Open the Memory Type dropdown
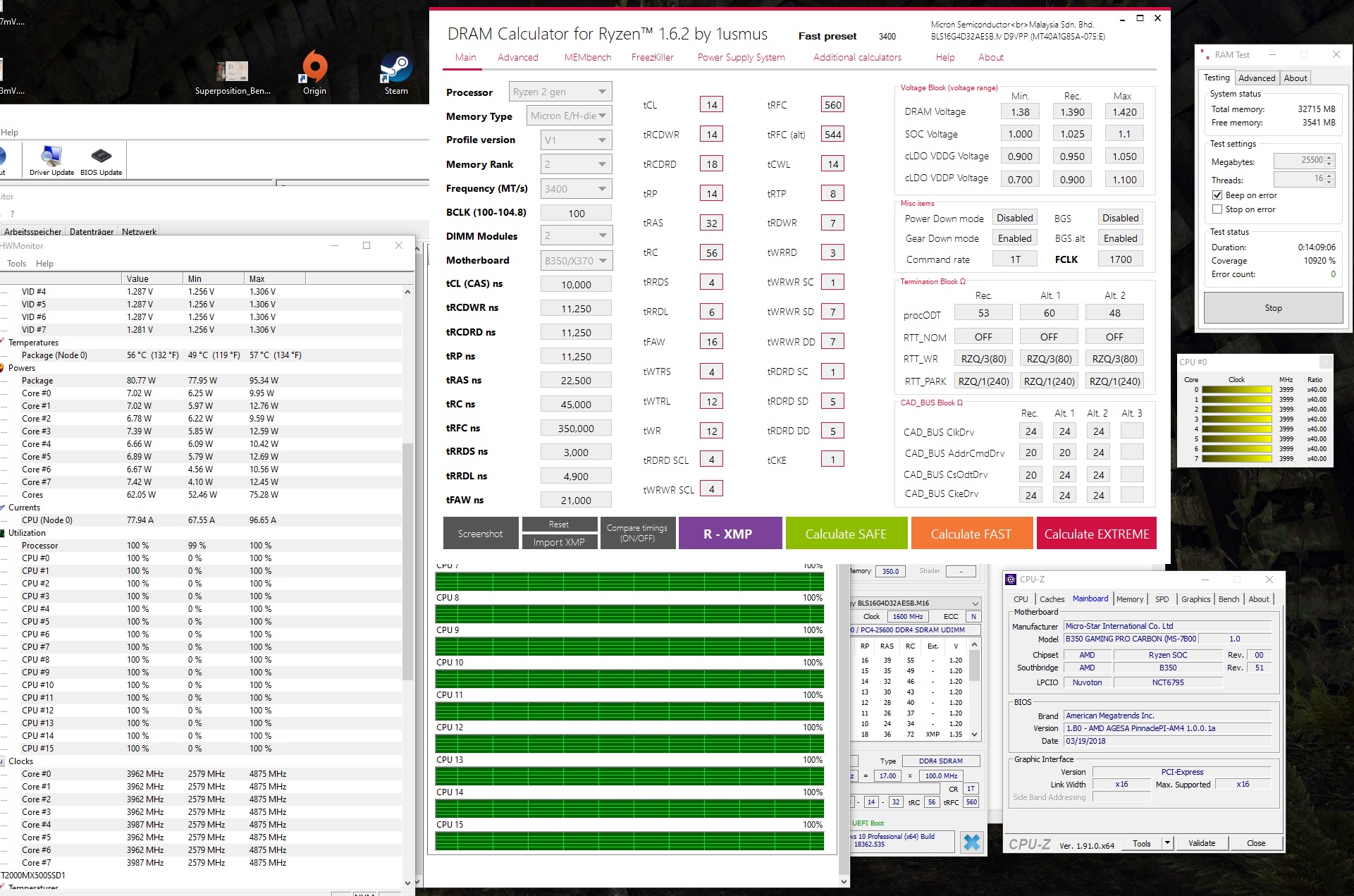 [570, 116]
